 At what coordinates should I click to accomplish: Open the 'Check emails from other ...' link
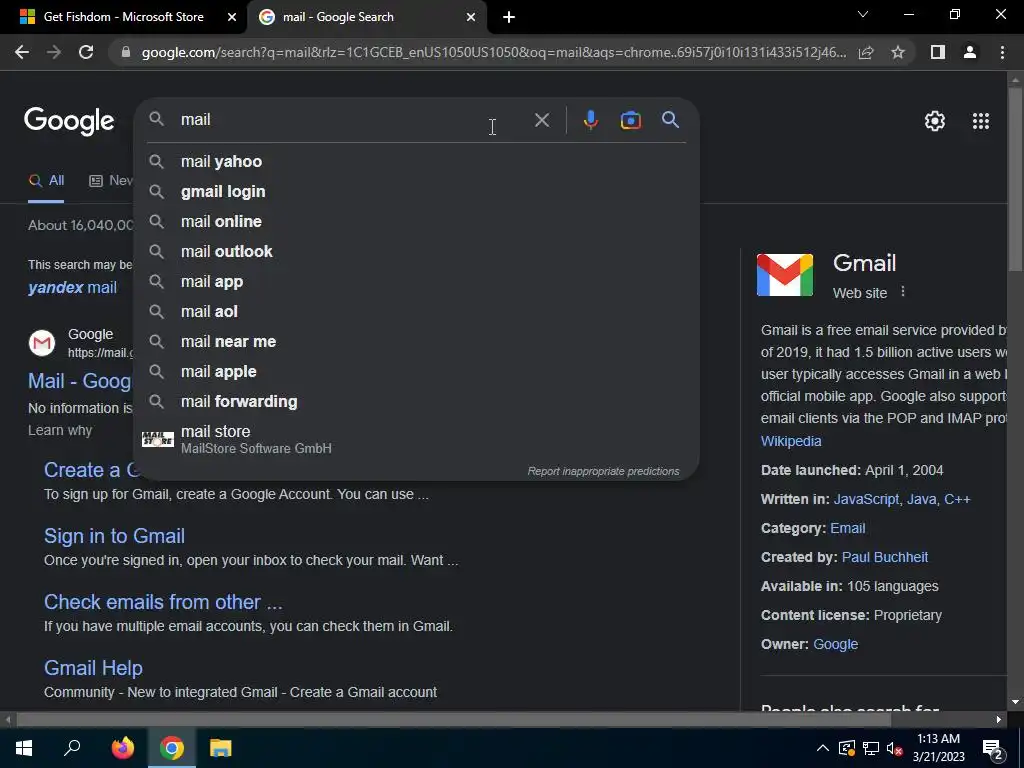click(163, 602)
